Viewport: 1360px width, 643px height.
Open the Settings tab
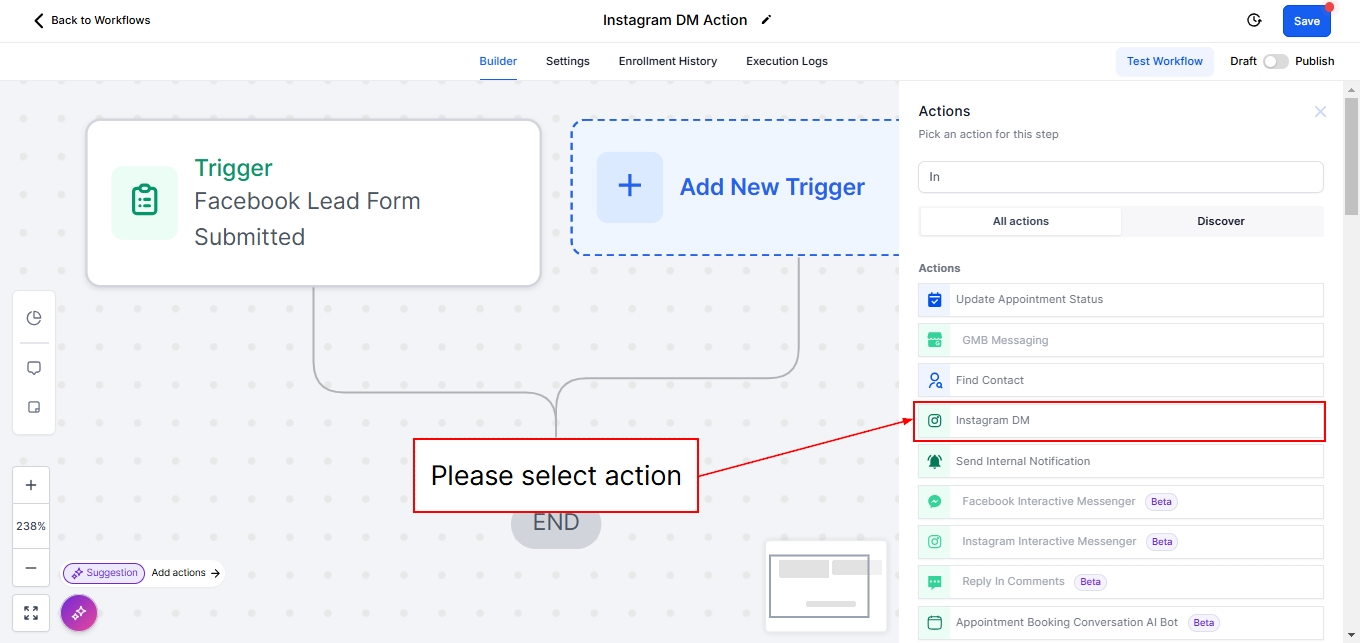coord(567,61)
